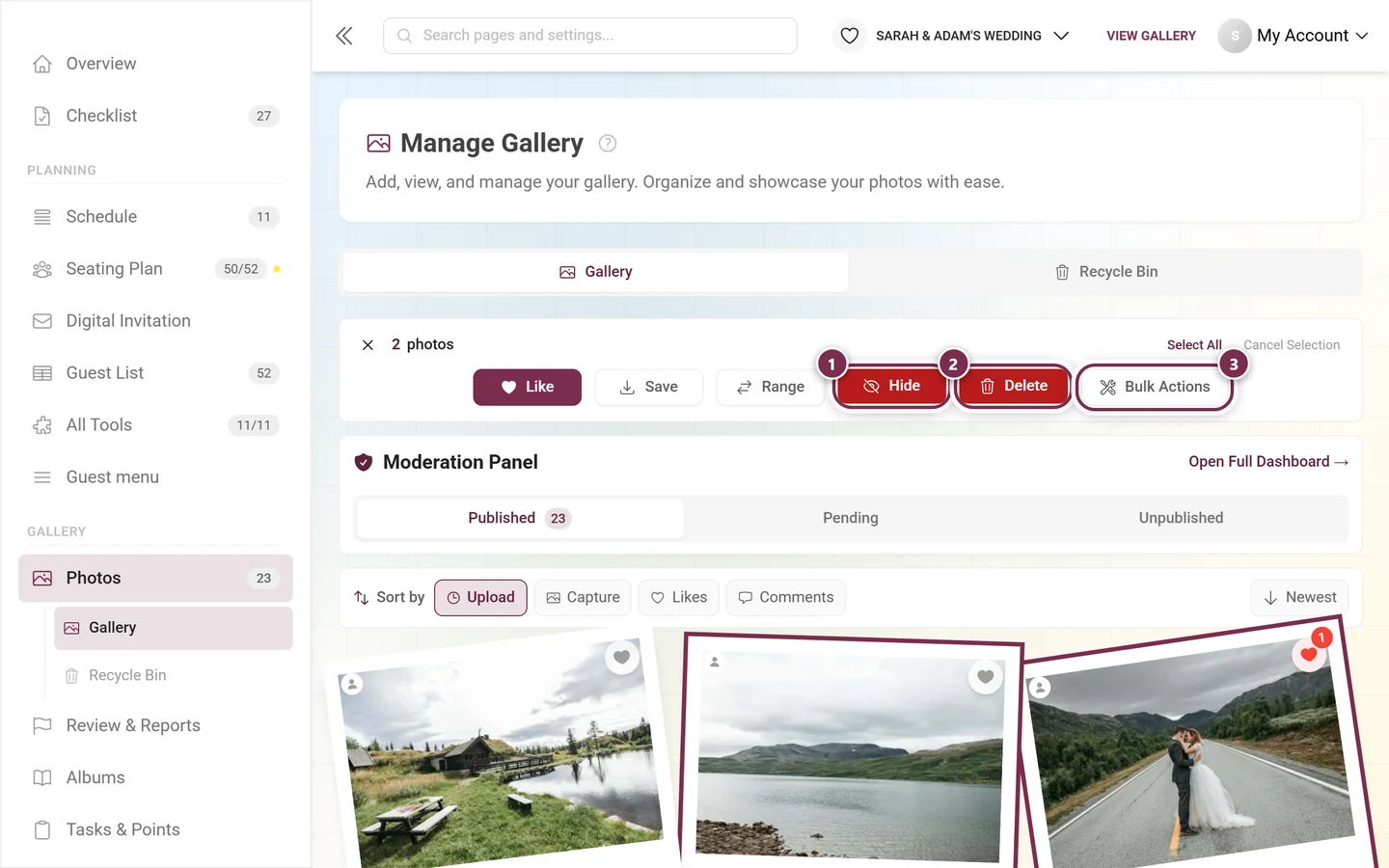Switch to the Gallery tab
This screenshot has width=1389, height=868.
[x=596, y=272]
